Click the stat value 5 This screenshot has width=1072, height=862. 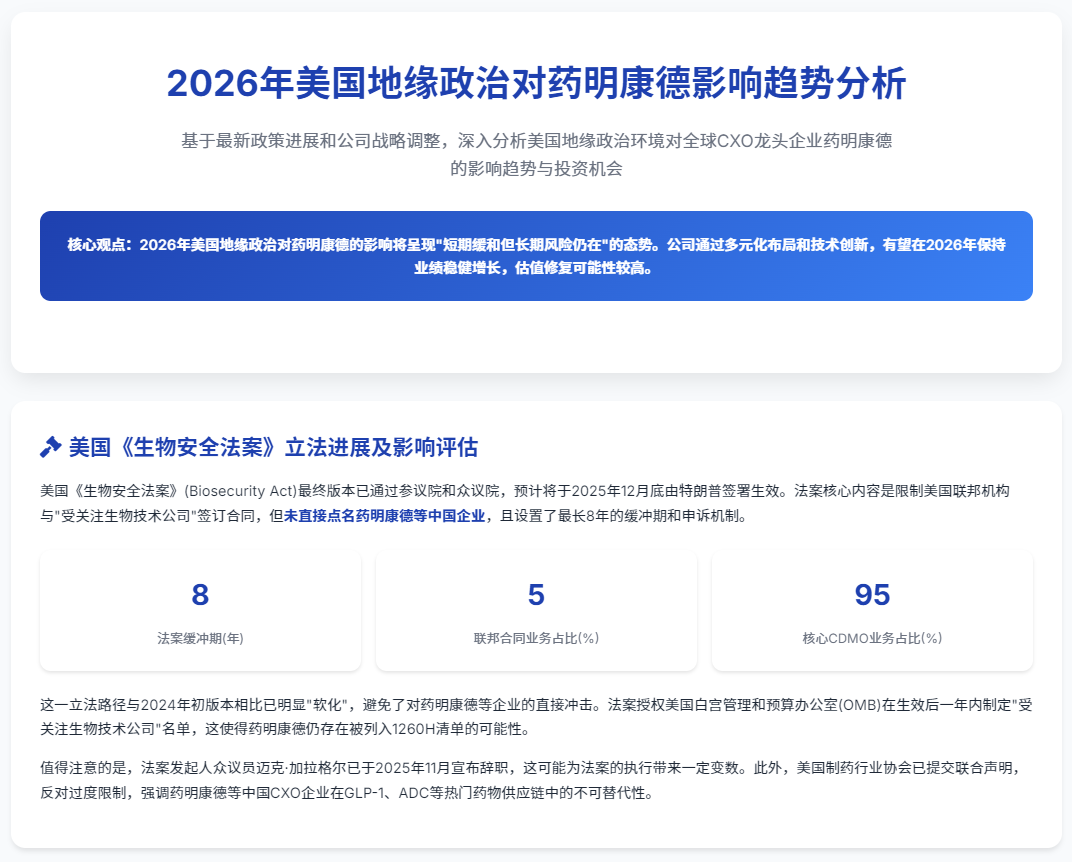click(536, 595)
